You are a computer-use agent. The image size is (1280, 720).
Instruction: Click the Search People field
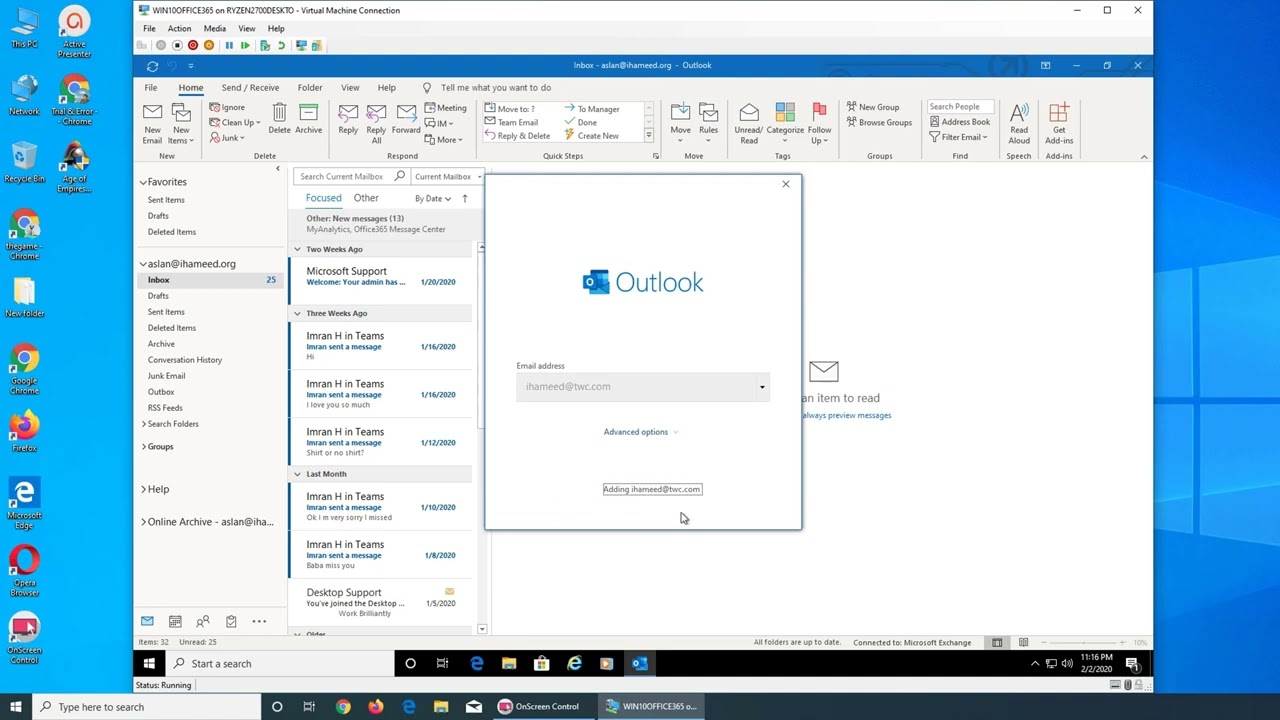pos(959,106)
